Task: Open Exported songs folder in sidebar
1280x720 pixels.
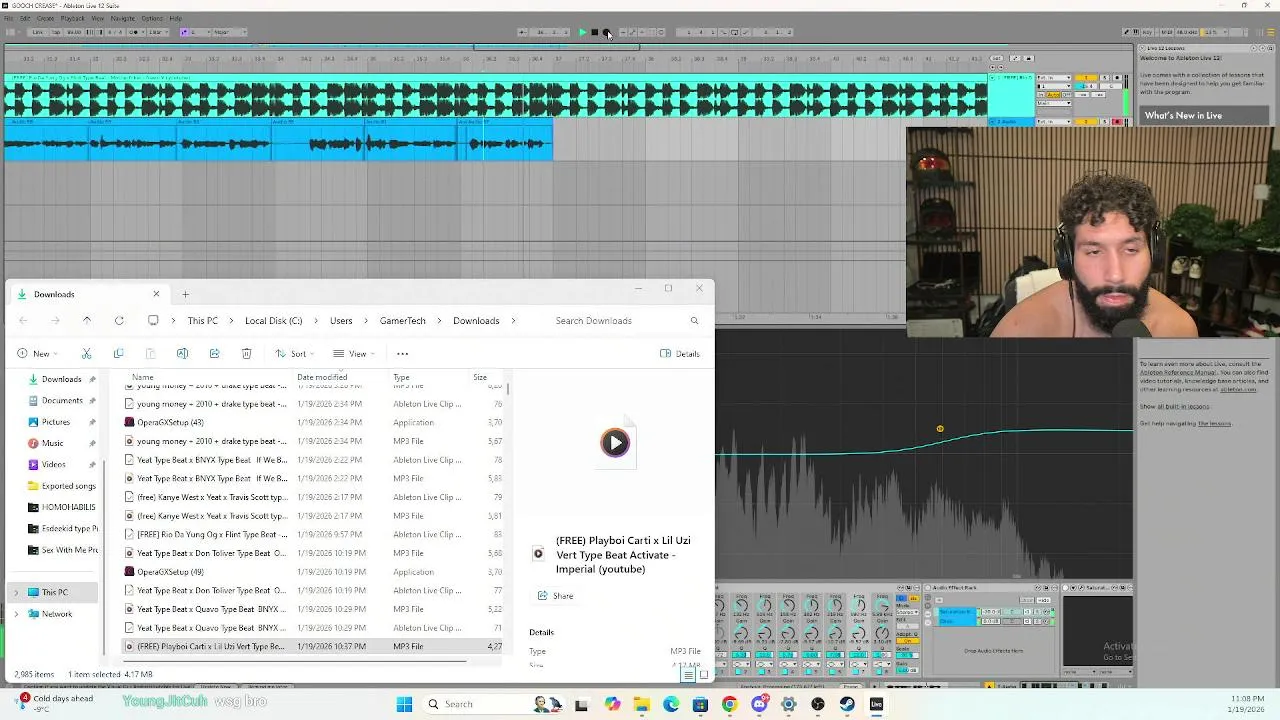Action: click(x=68, y=486)
